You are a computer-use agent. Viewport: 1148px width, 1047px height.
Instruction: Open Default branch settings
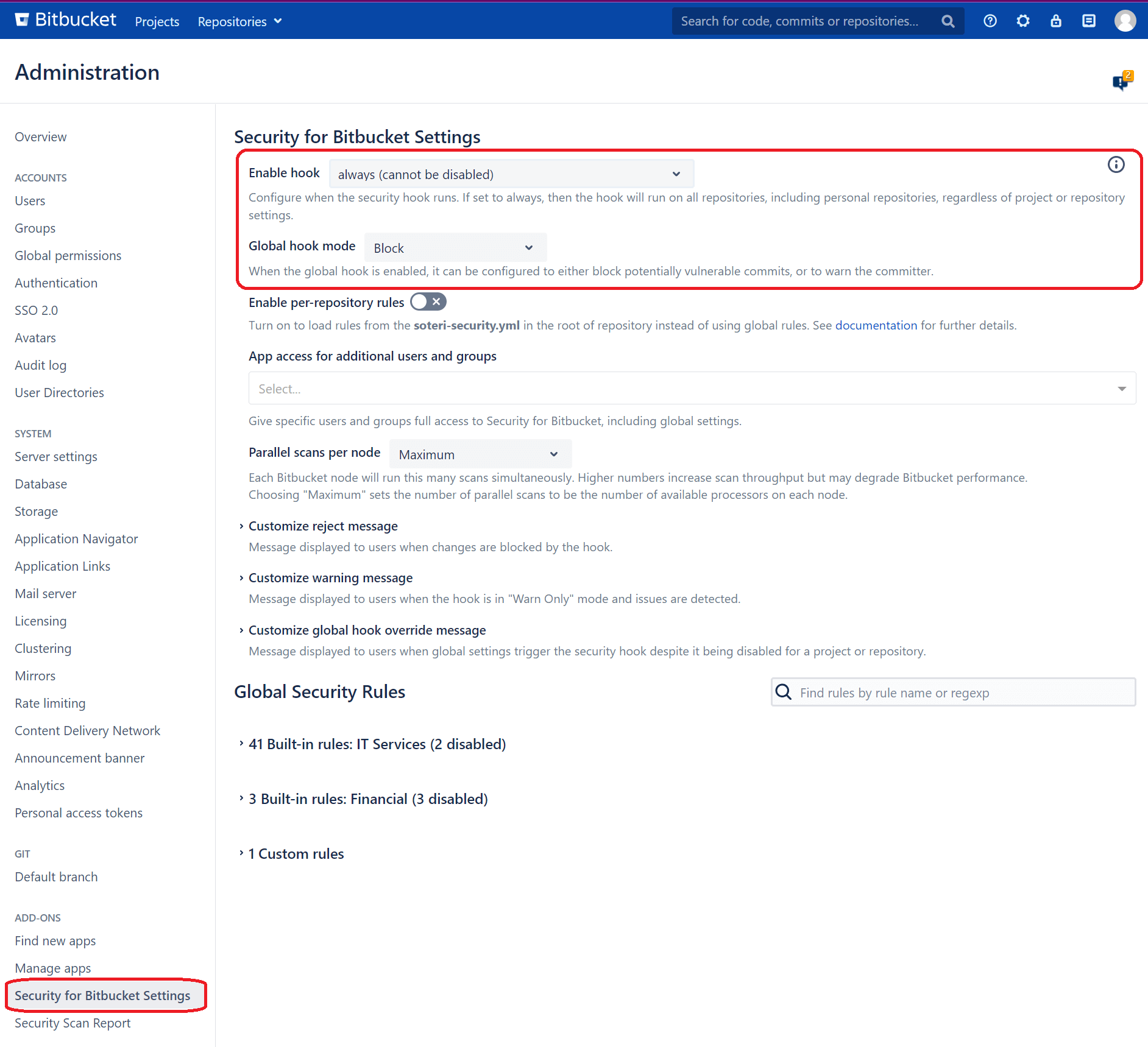(x=56, y=877)
